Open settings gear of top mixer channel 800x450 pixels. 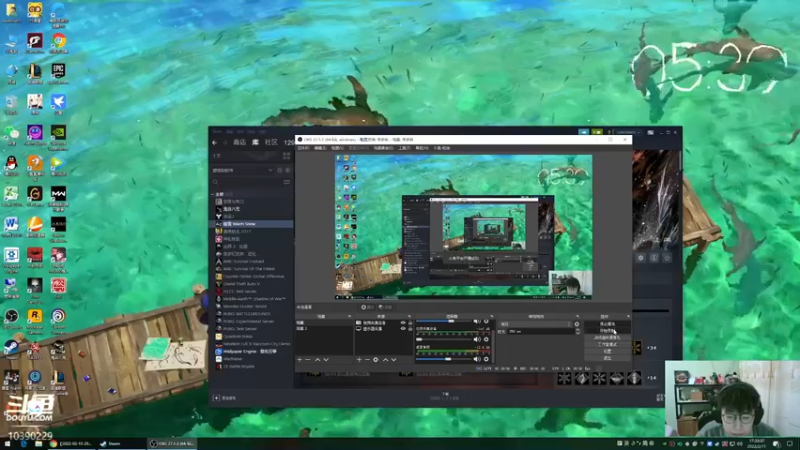pyautogui.click(x=486, y=321)
